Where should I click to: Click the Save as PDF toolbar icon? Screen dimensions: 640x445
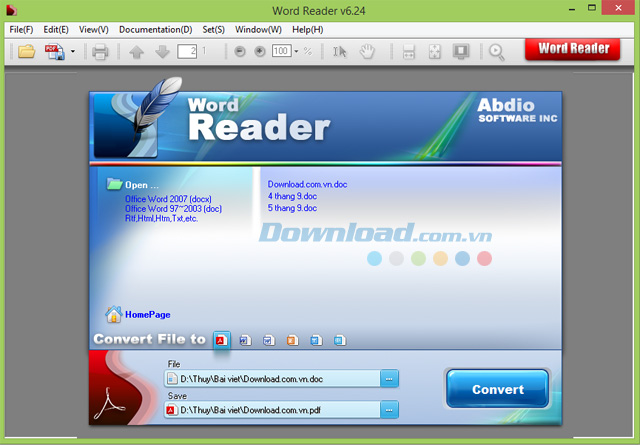(55, 52)
